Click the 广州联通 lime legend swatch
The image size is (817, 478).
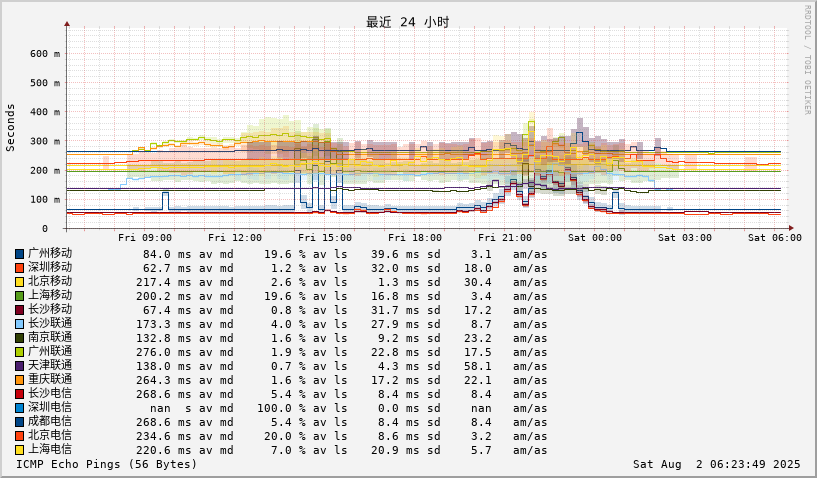pos(20,352)
